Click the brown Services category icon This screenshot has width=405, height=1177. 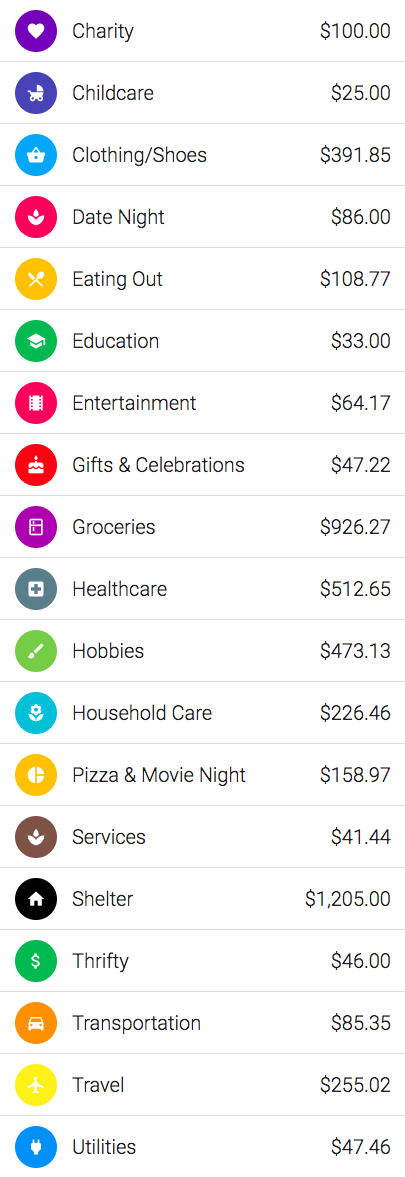pos(36,837)
